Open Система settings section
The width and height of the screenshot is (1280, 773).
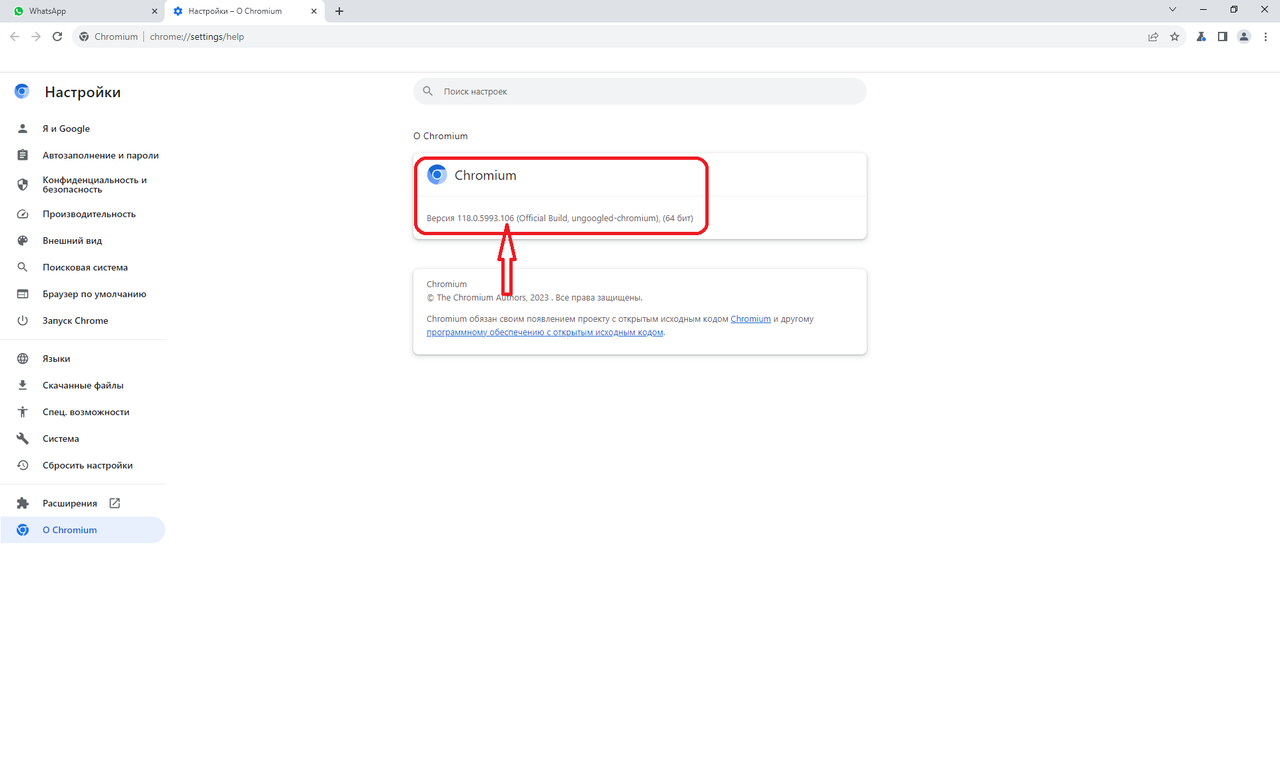pyautogui.click(x=83, y=438)
